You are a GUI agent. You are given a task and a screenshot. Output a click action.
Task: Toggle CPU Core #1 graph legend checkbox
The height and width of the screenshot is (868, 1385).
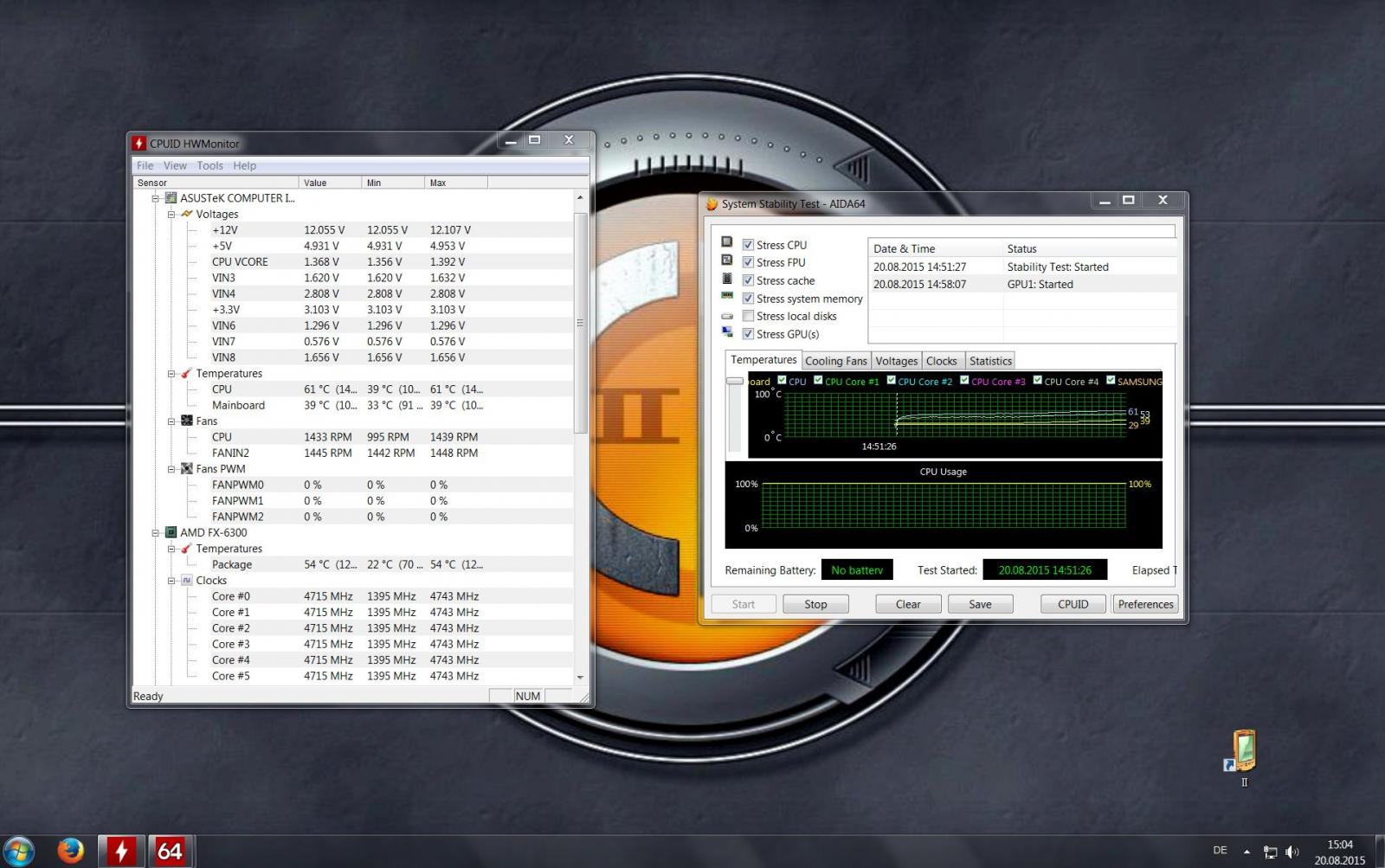818,380
